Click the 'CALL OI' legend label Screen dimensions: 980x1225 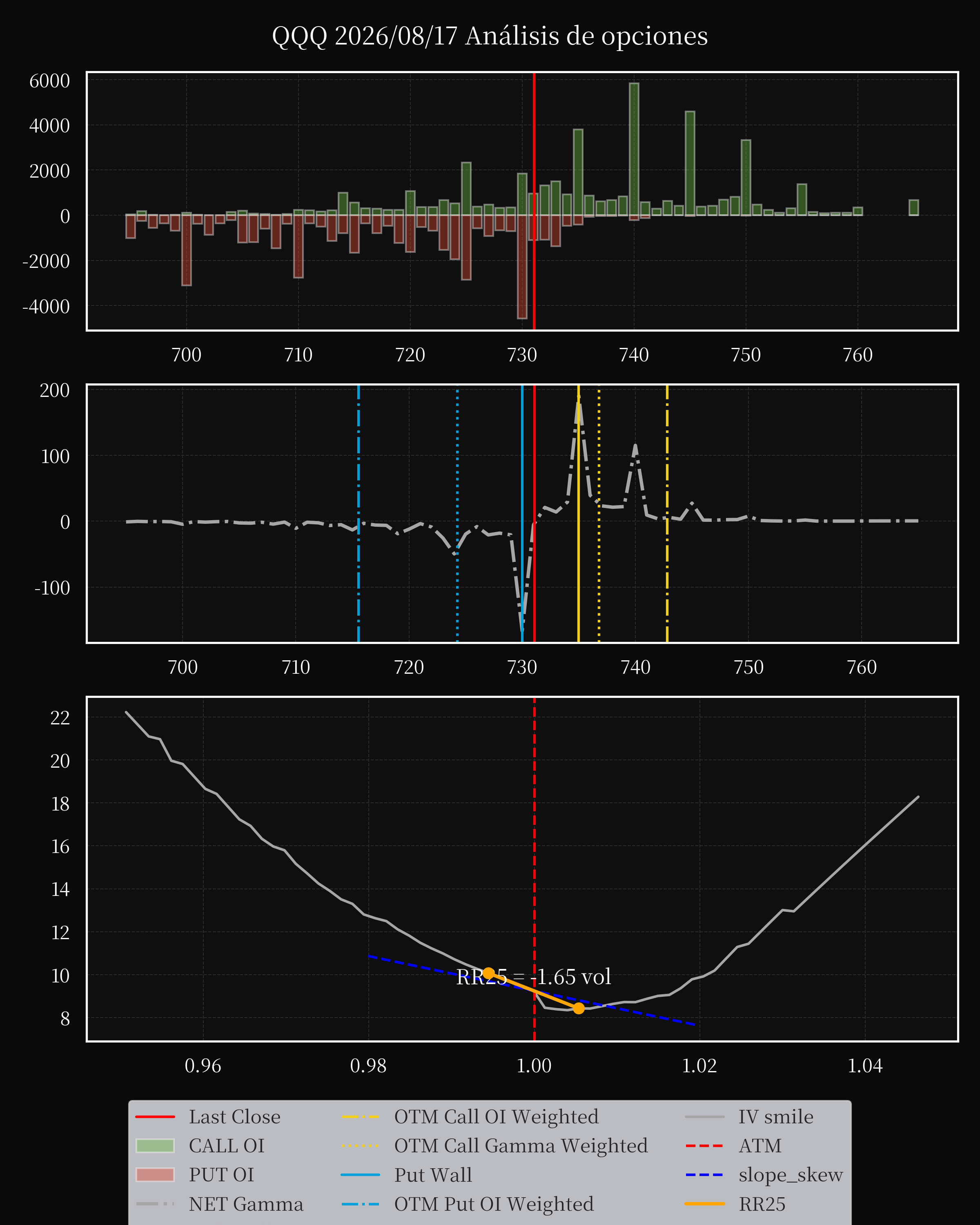click(x=227, y=1146)
